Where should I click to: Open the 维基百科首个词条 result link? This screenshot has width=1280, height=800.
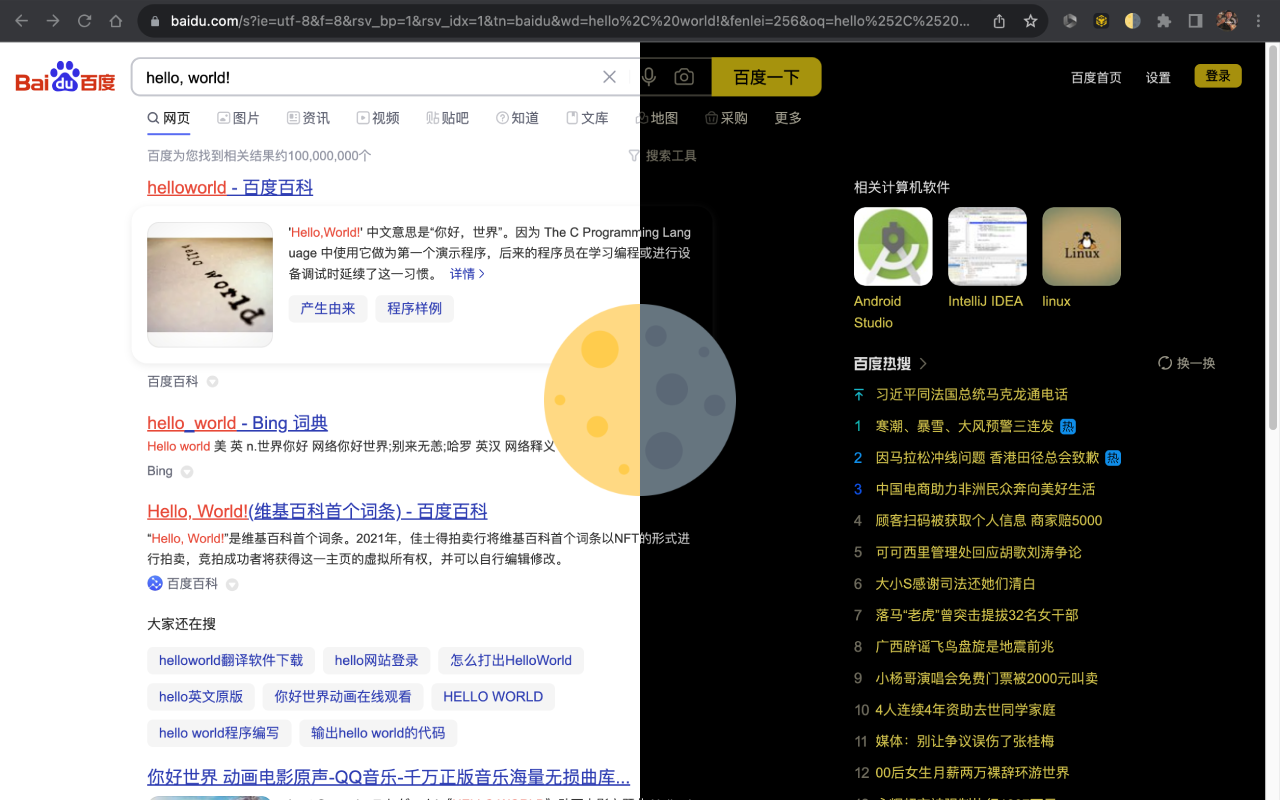(x=317, y=510)
